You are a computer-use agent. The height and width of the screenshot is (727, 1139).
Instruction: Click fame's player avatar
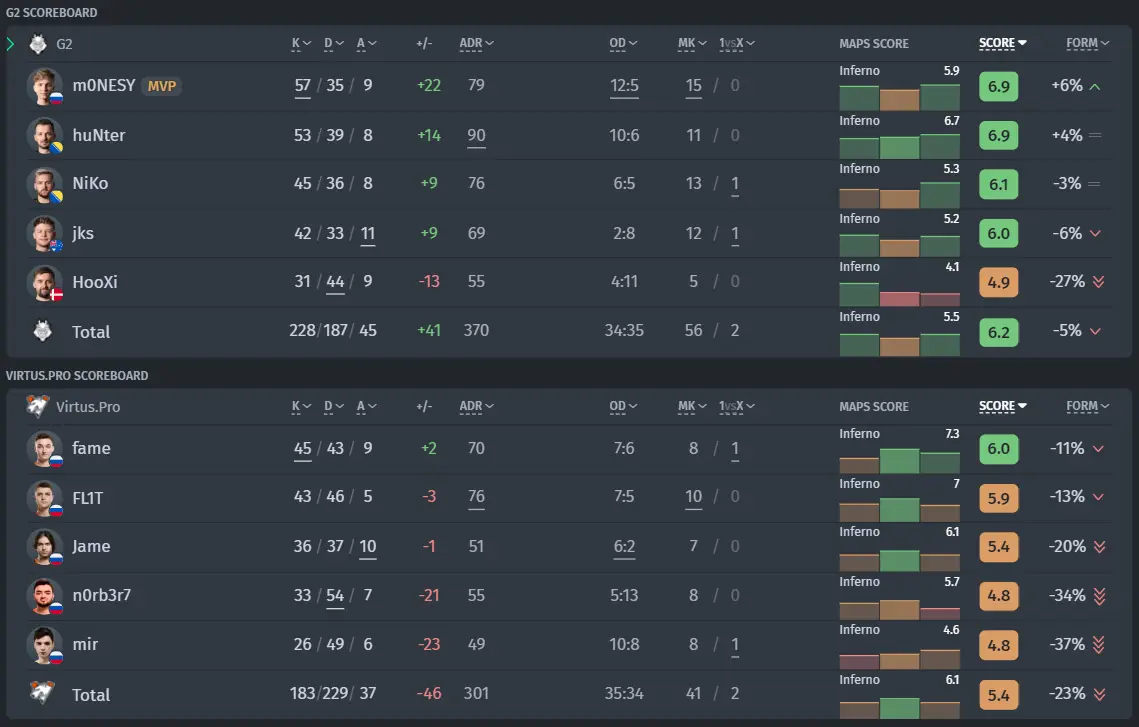[x=44, y=449]
